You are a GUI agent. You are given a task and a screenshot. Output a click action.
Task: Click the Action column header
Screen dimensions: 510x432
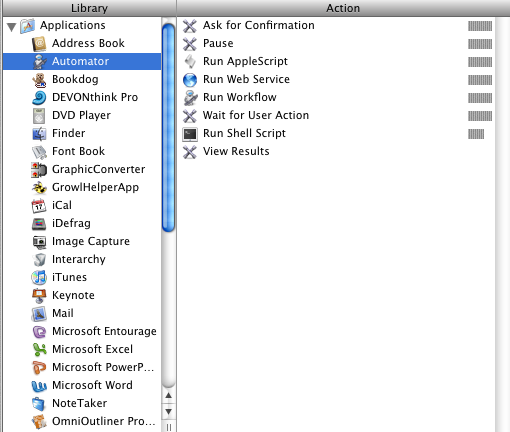coord(343,8)
